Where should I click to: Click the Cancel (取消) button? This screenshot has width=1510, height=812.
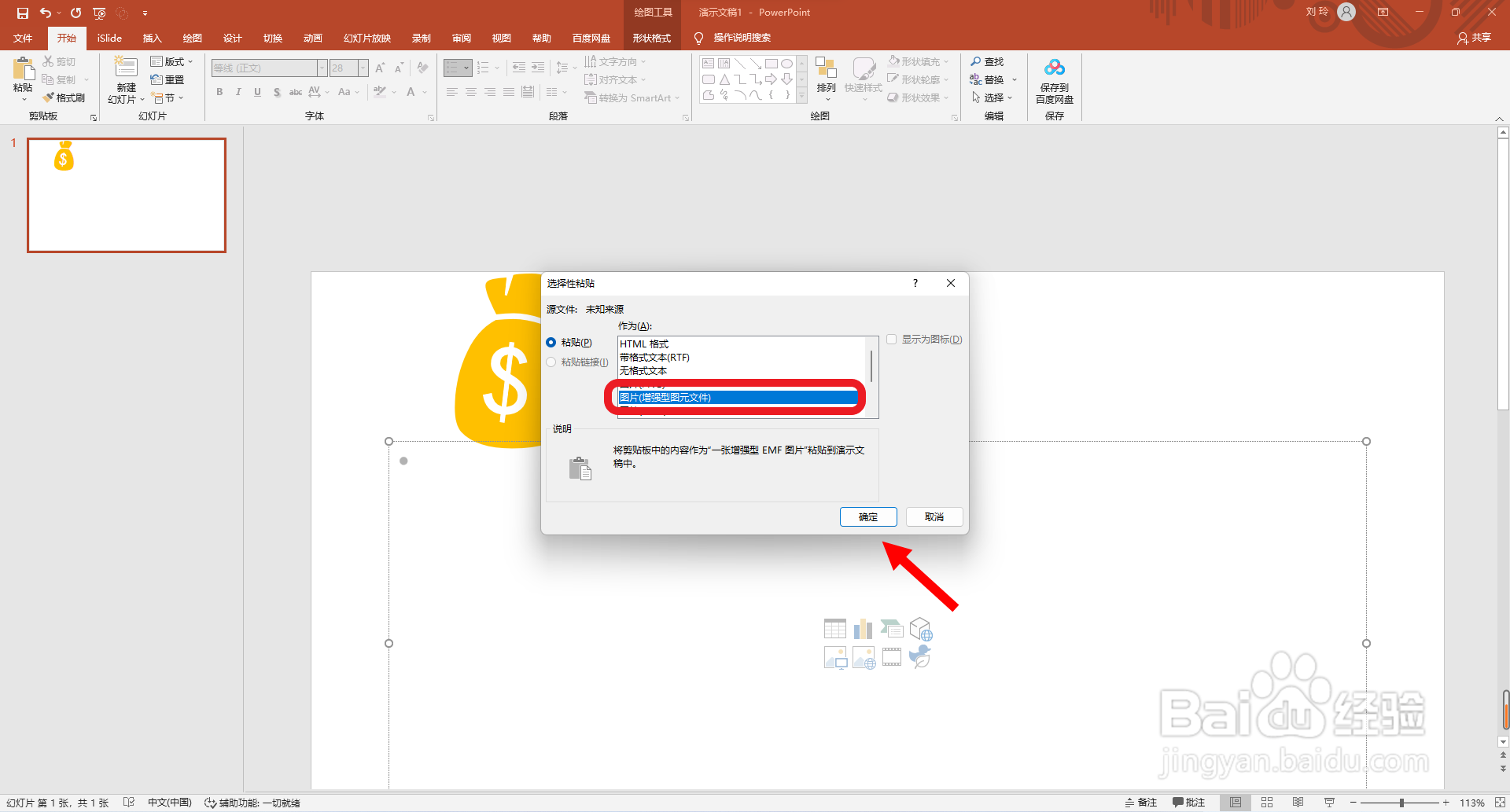coord(934,516)
